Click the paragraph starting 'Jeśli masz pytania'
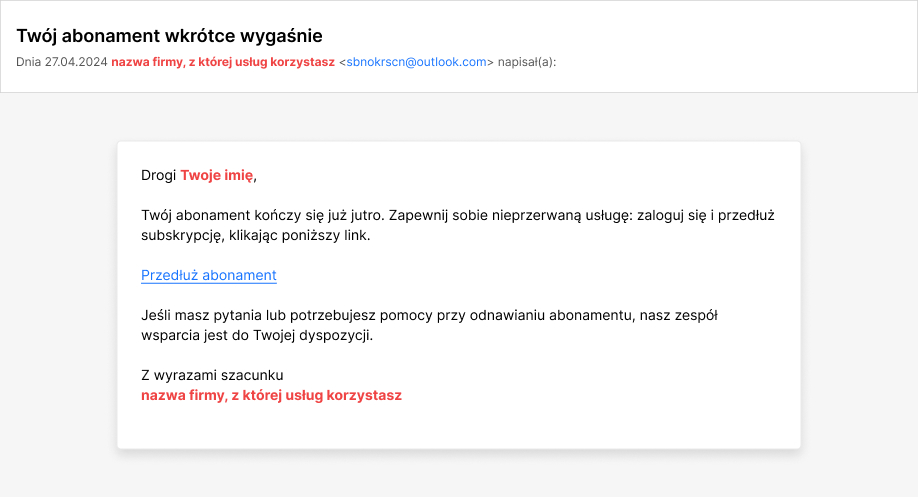The width and height of the screenshot is (918, 497). point(429,325)
